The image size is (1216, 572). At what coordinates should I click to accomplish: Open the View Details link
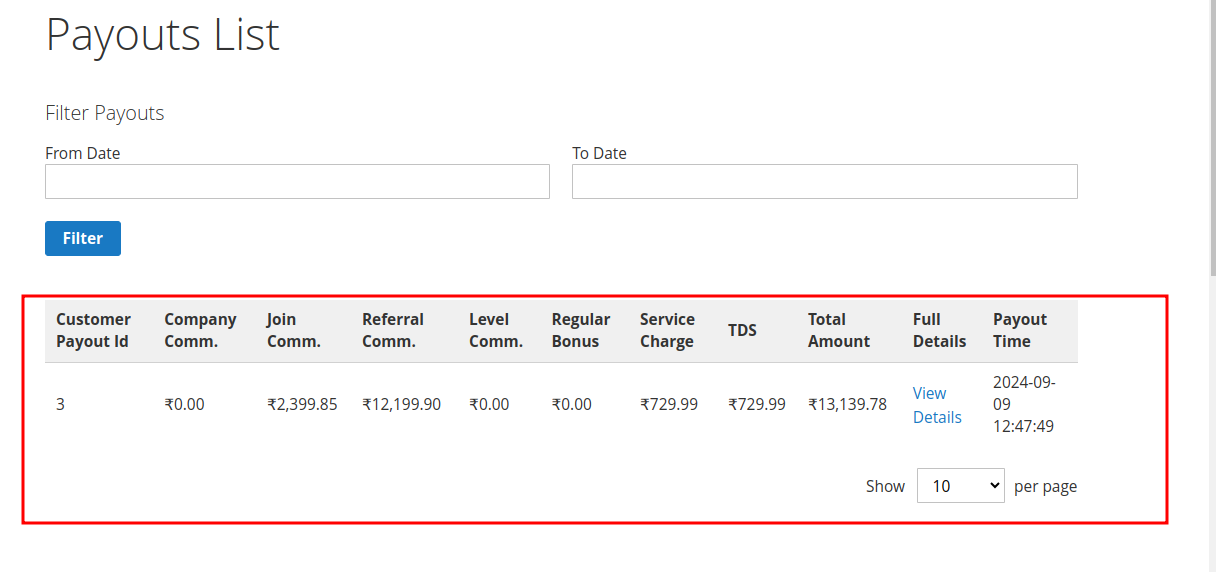coord(936,405)
